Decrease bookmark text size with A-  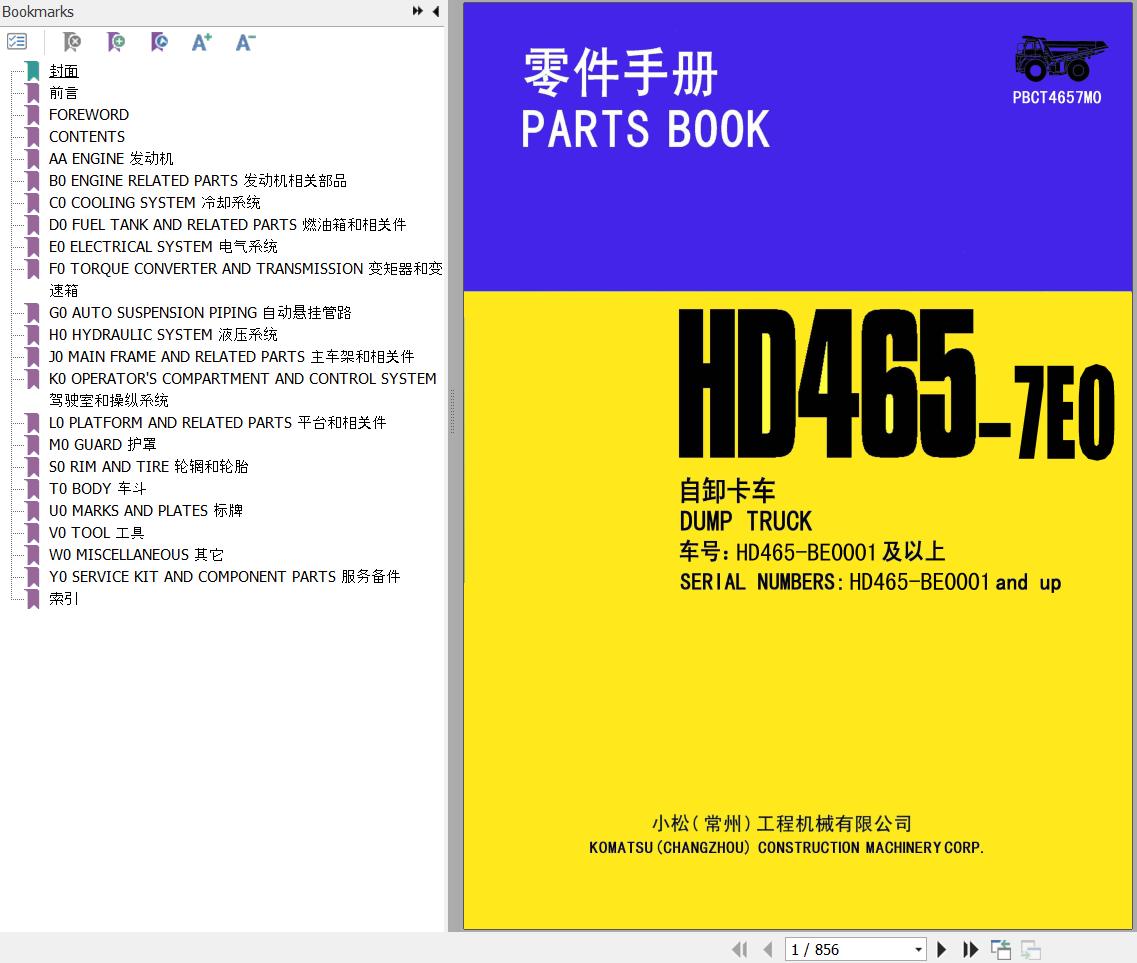(x=245, y=42)
